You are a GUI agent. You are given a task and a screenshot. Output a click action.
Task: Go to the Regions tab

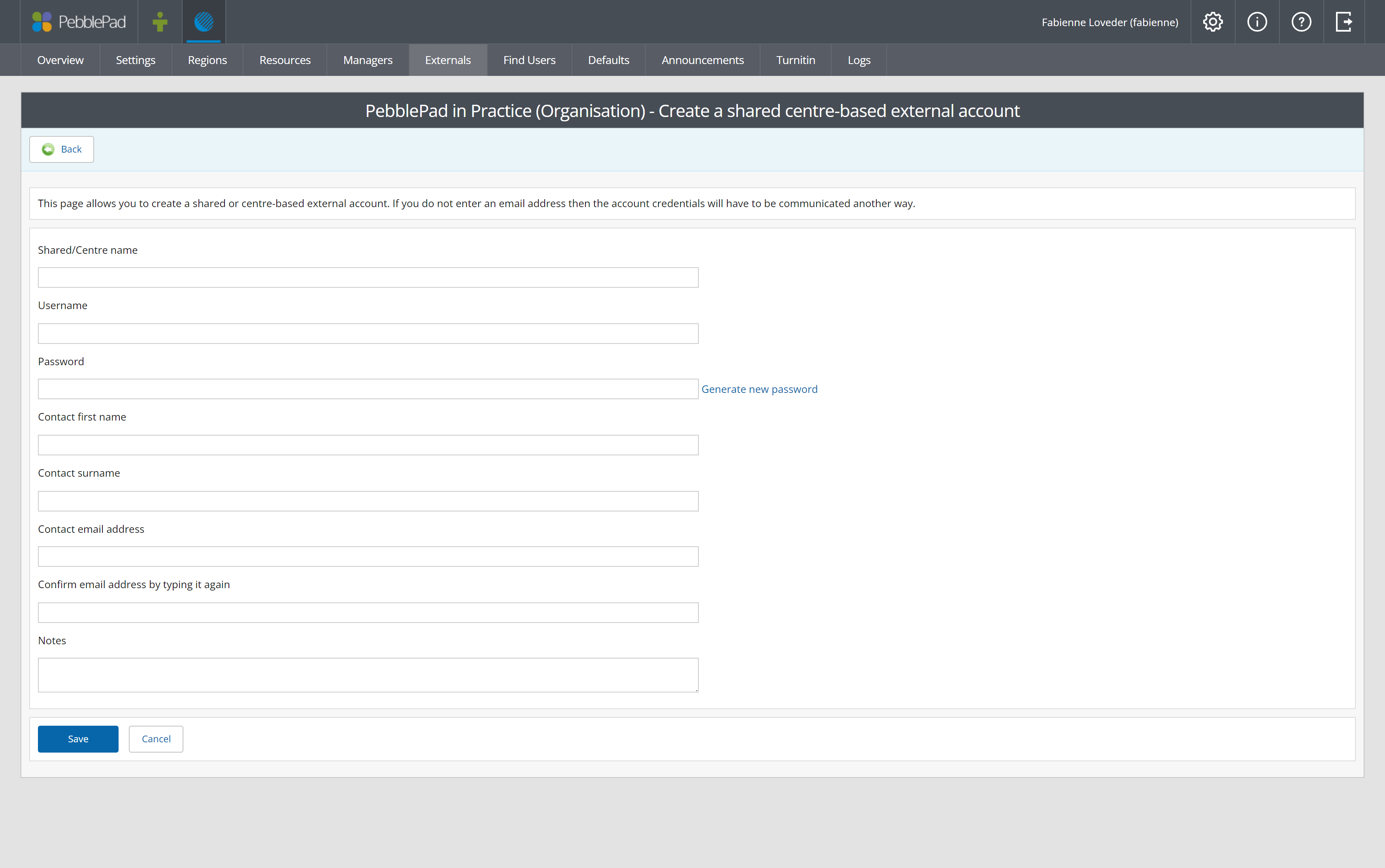click(207, 60)
